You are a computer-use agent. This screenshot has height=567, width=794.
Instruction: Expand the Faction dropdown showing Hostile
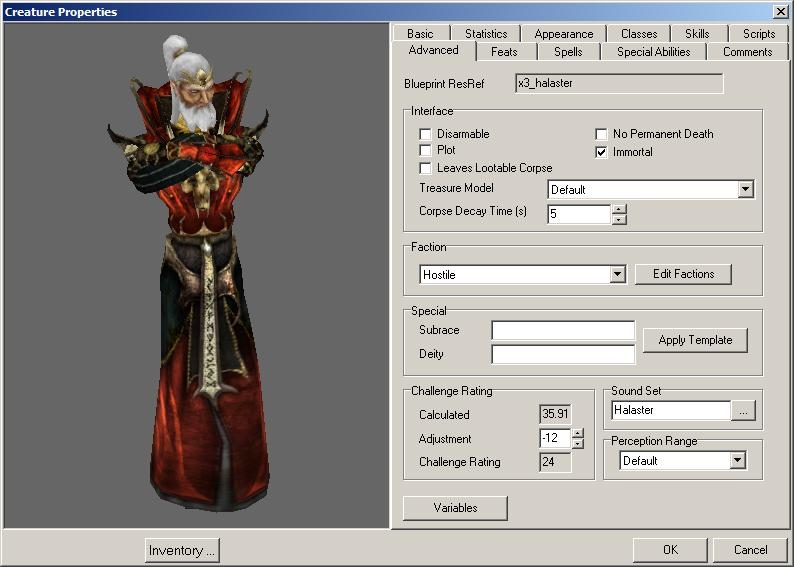tap(617, 274)
